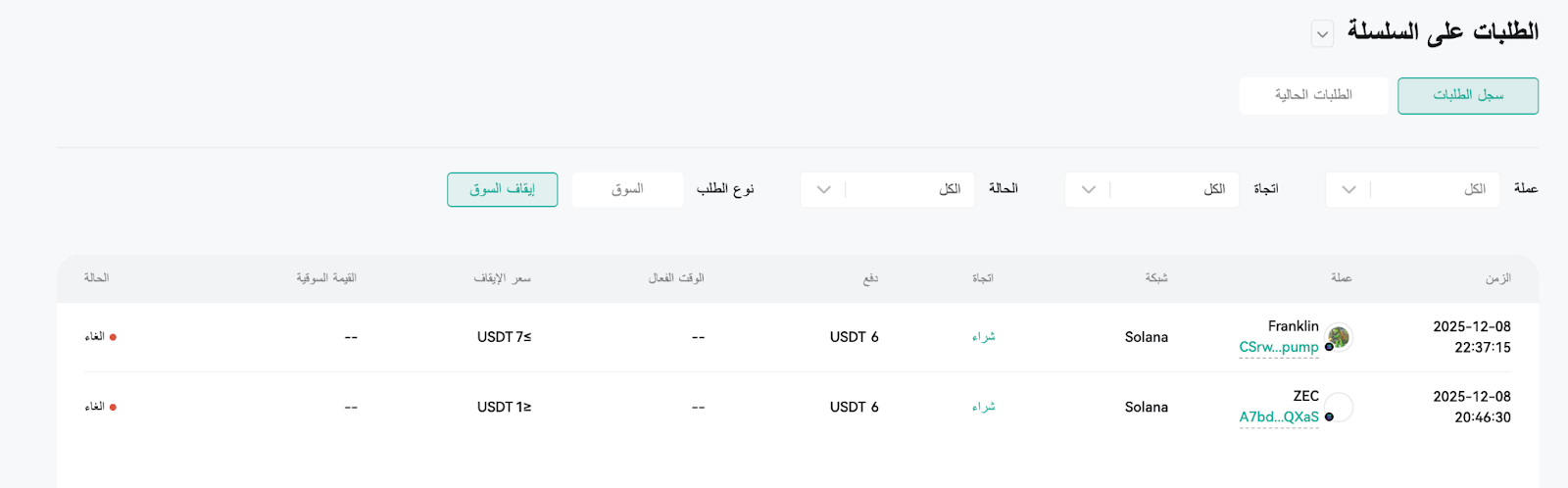Click the chain badge beside CSrw...pump
Screen dimensions: 1568x488
1329,347
